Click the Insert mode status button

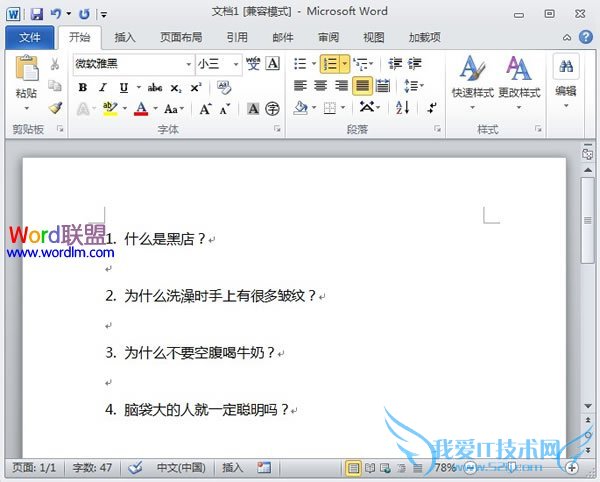tap(232, 467)
